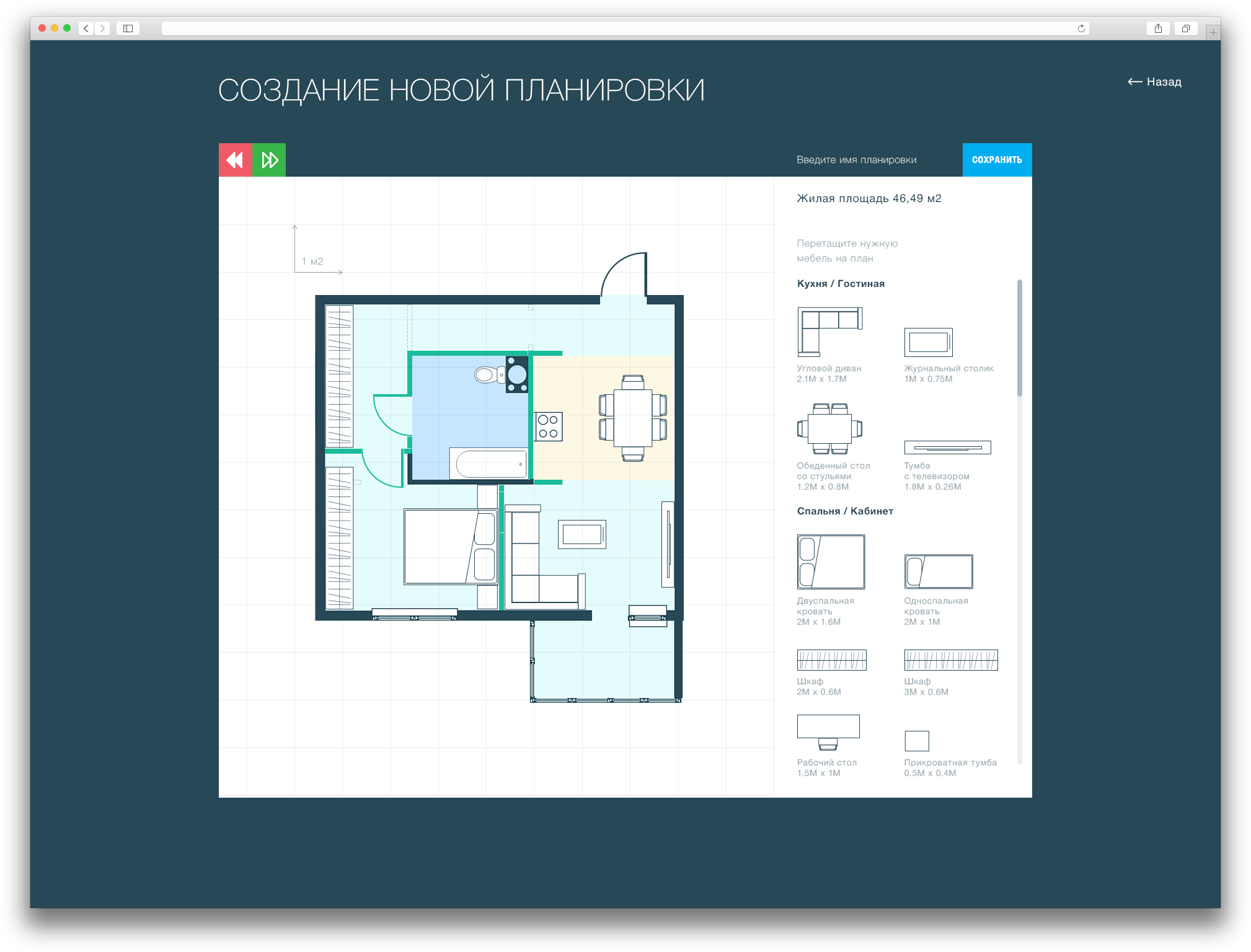Pick the coffee table icon in the furniture list

click(x=928, y=342)
